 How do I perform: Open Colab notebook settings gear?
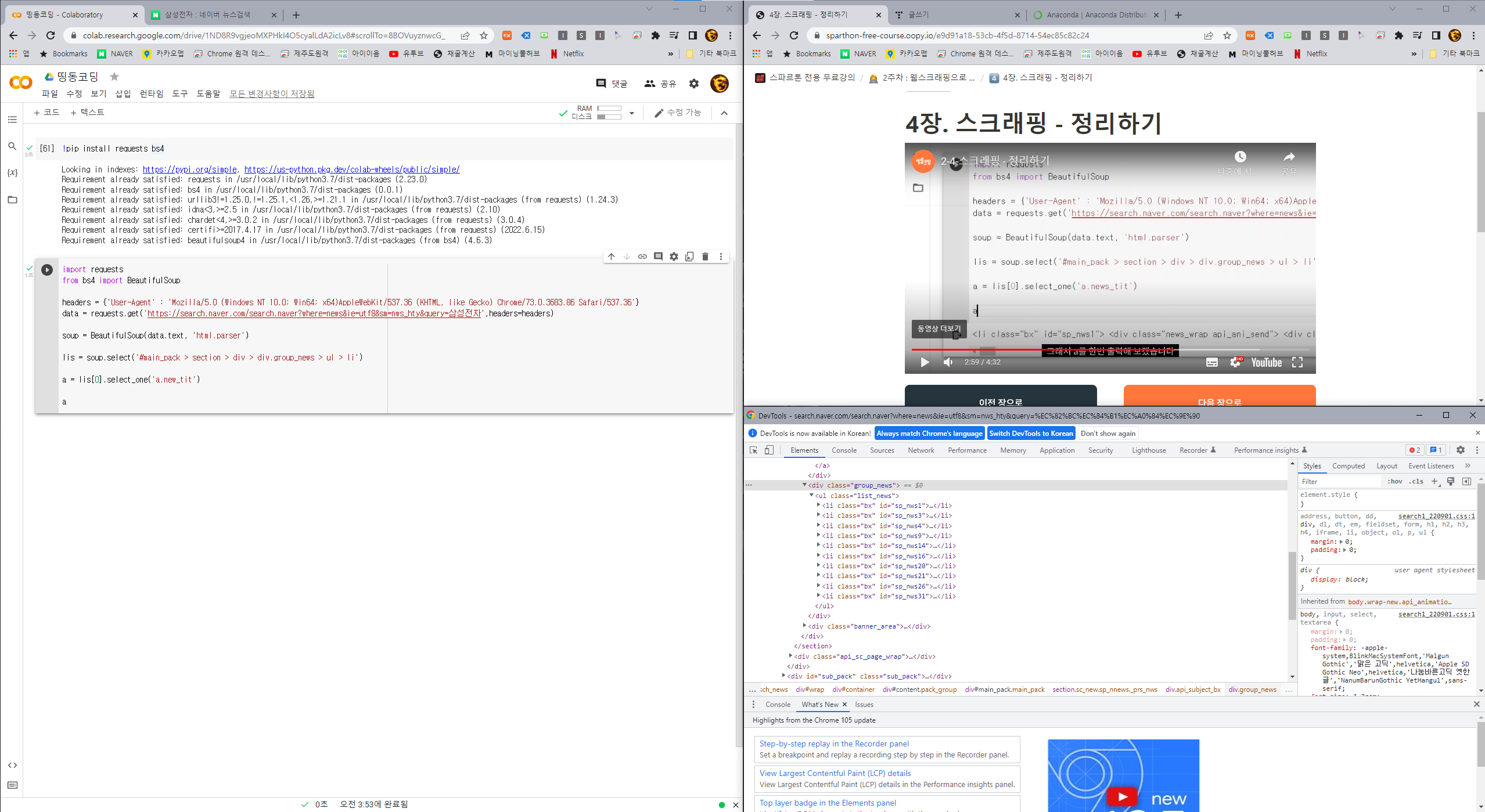point(694,84)
